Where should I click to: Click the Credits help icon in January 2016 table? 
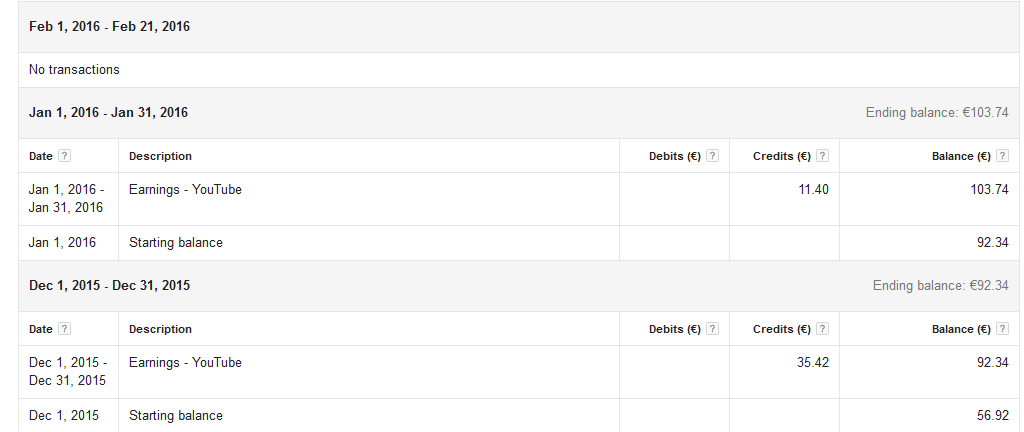point(822,156)
